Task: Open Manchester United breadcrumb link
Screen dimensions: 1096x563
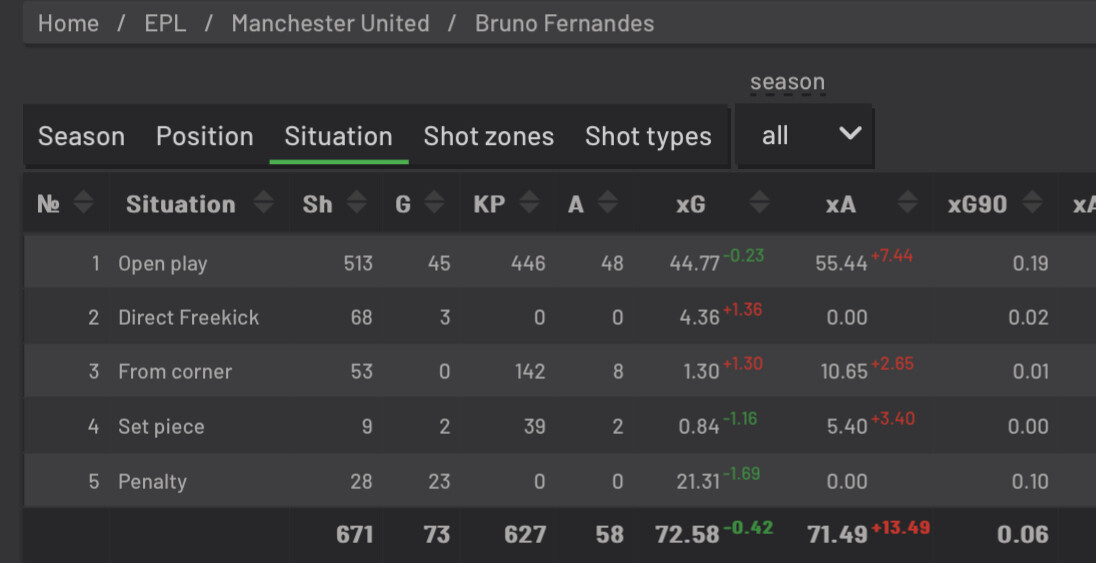Action: coord(331,23)
